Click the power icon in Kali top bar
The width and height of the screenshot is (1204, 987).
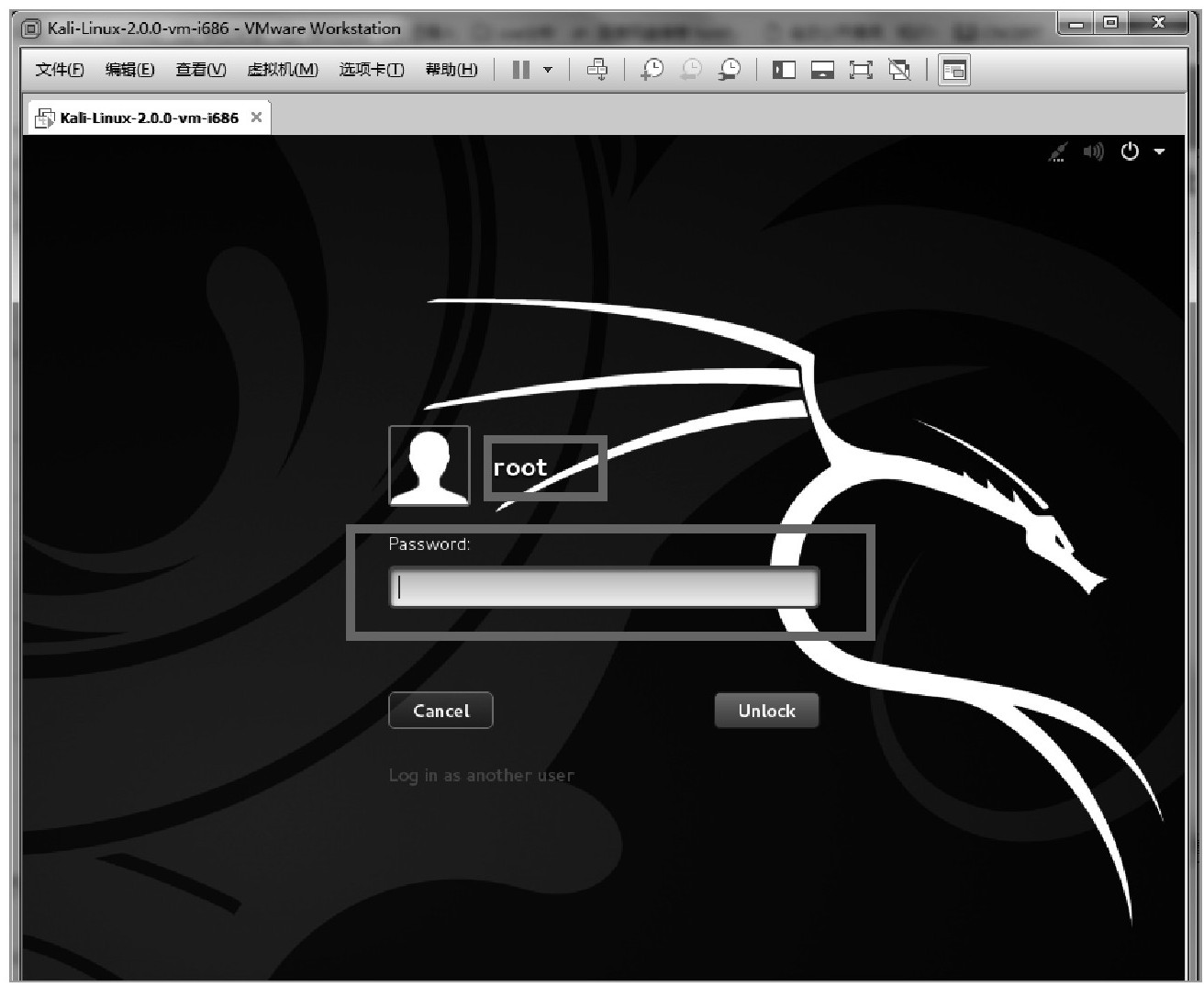(x=1130, y=151)
